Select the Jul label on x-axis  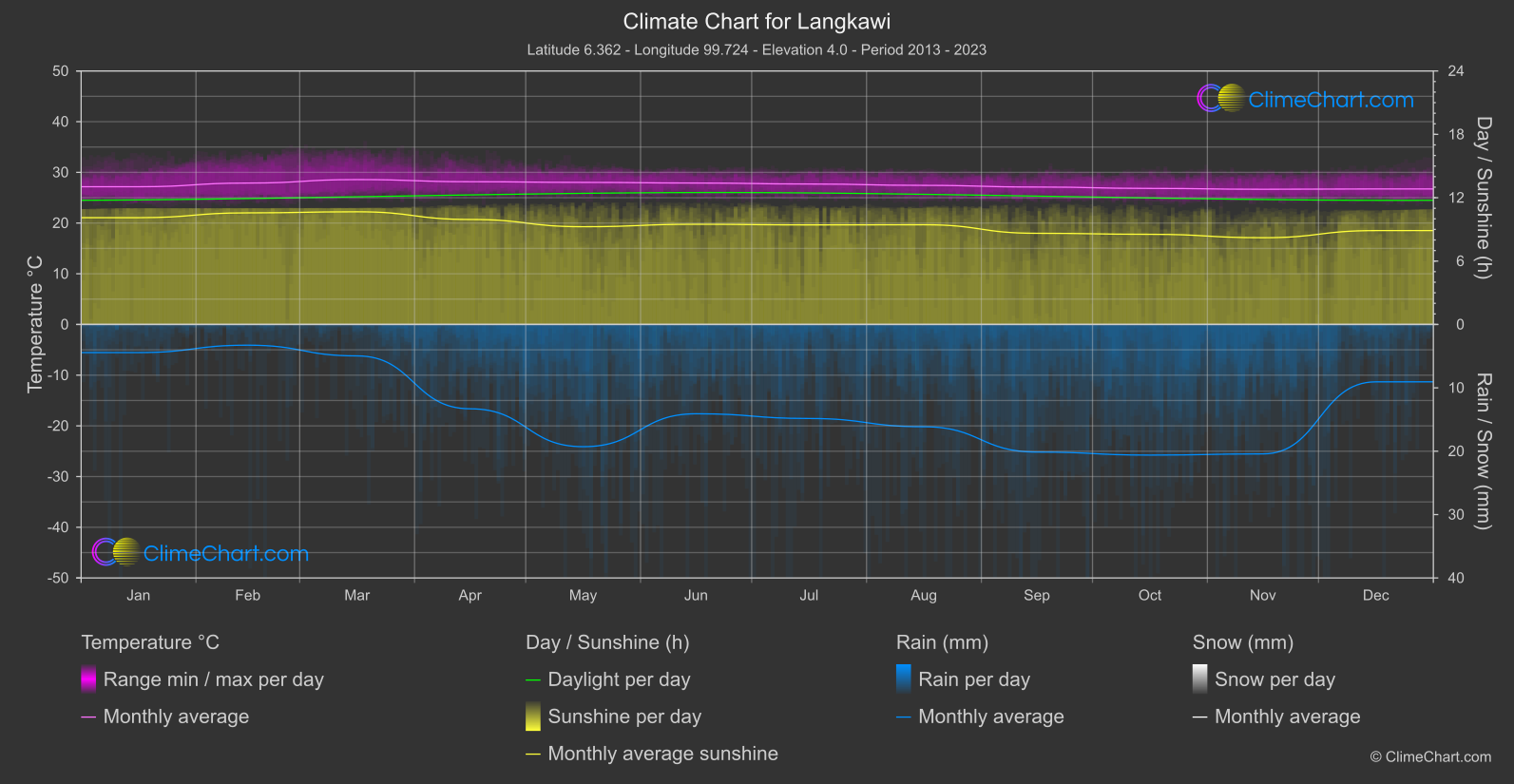point(809,595)
